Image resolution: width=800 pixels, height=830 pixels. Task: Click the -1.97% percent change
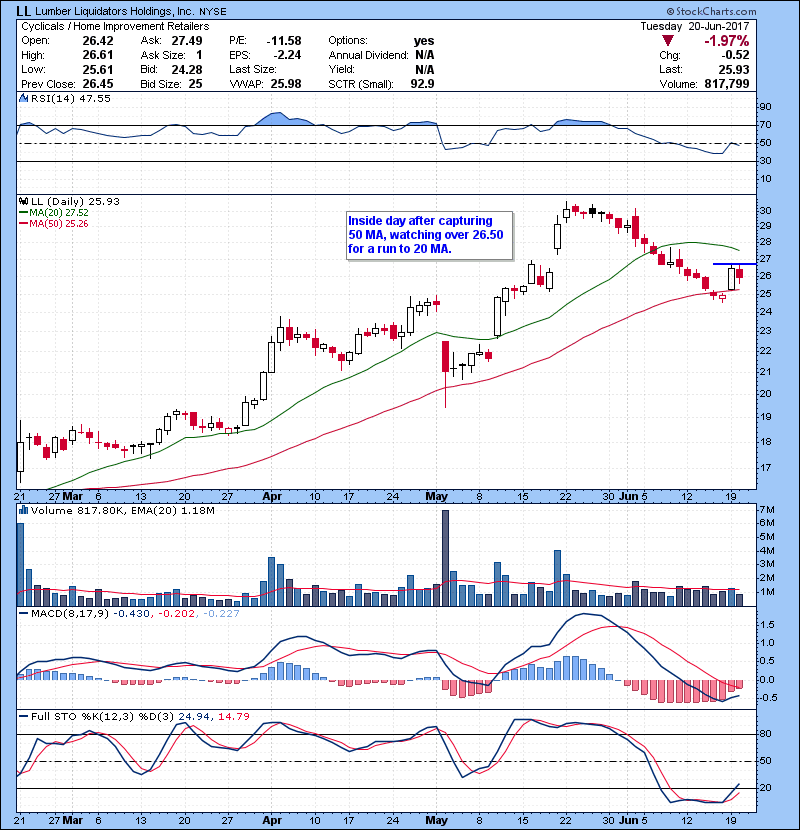click(726, 41)
